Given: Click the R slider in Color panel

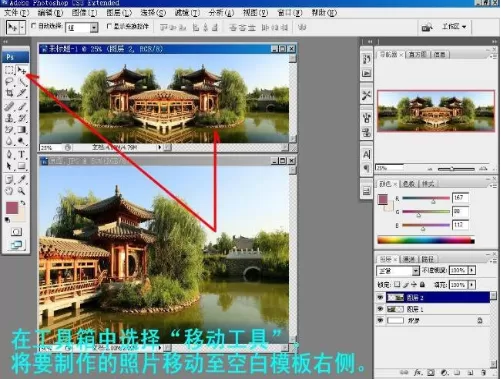Looking at the screenshot, I should coord(426,198).
